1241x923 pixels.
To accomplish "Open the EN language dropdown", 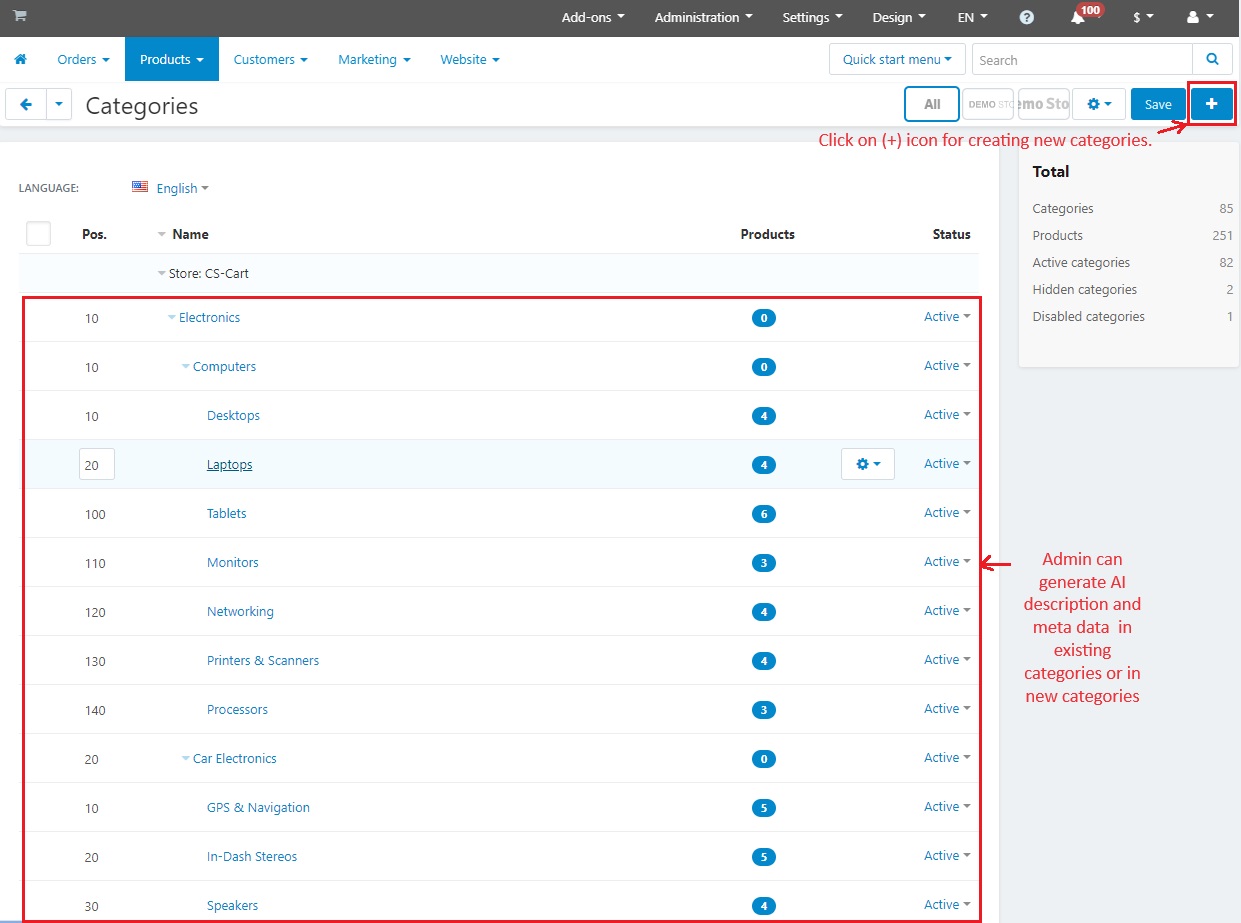I will click(973, 18).
